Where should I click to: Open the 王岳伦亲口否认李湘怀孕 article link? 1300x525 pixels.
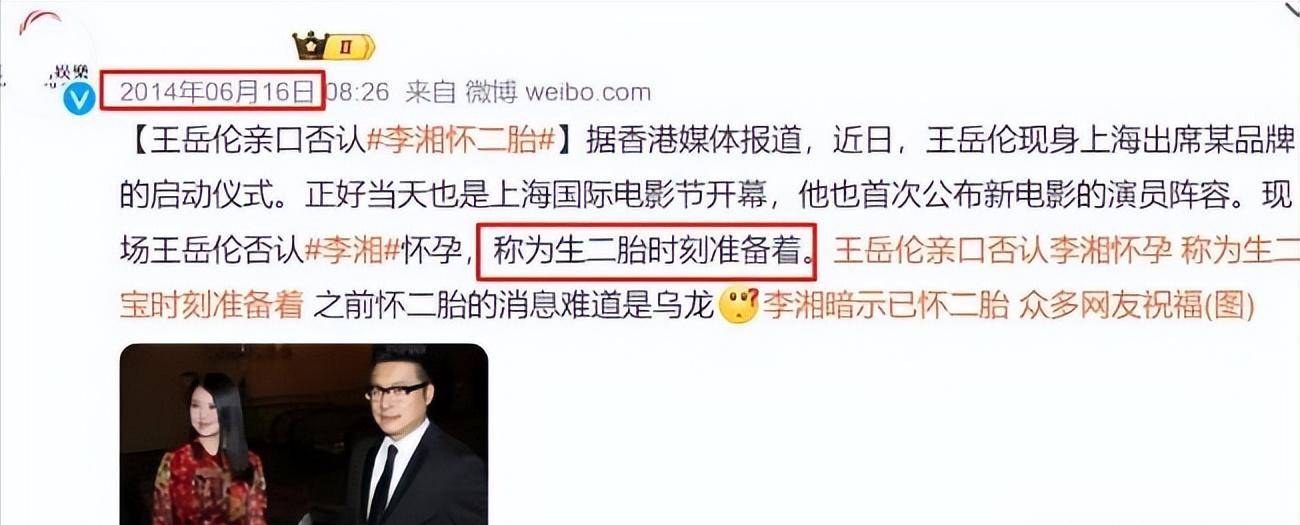point(1001,250)
